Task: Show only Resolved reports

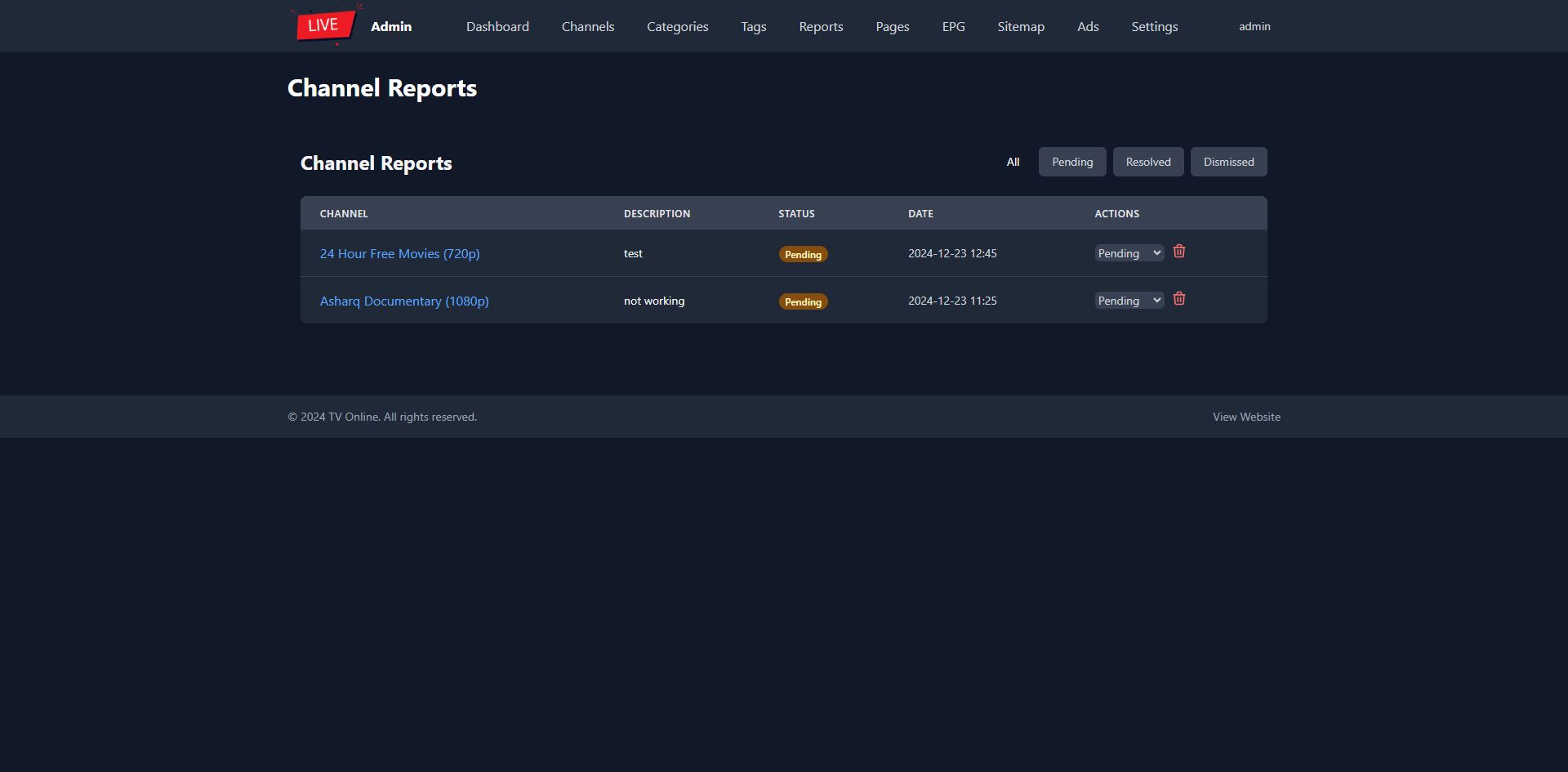Action: coord(1147,162)
